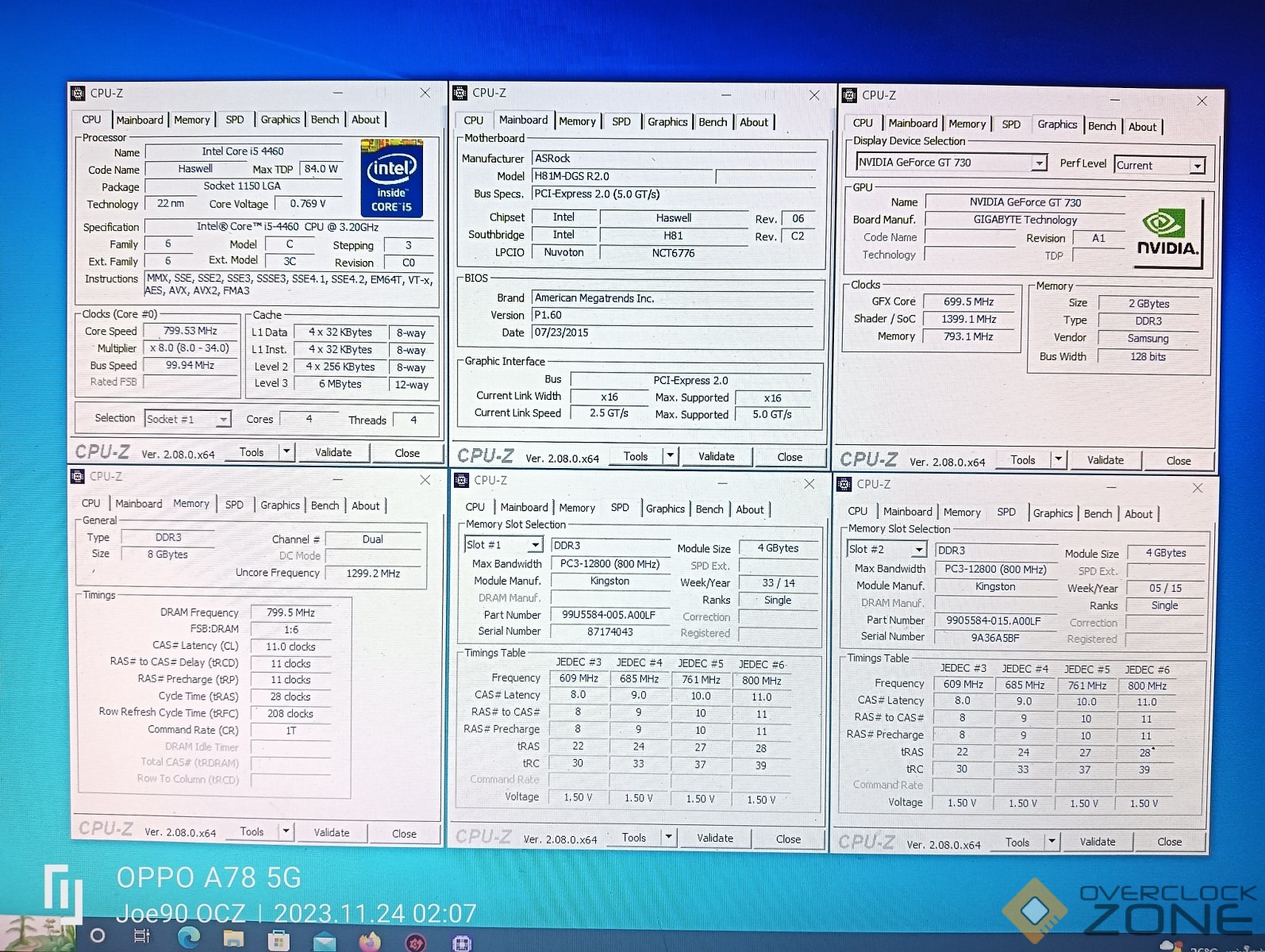Click the 'Intel Core i5 4460' name field
Screen dimensions: 1265x952
243,151
